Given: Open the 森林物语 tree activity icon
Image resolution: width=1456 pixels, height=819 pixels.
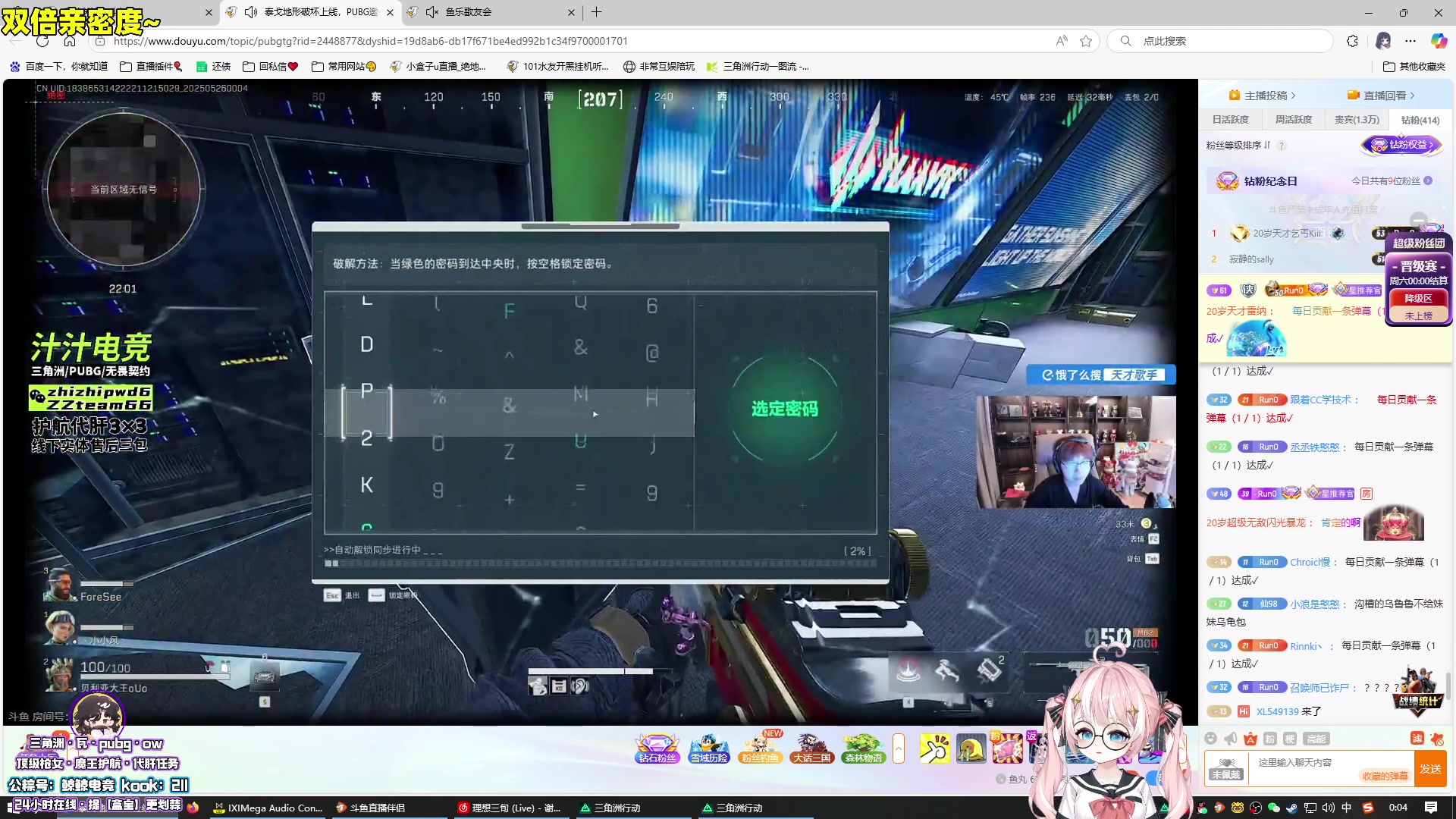Looking at the screenshot, I should (x=863, y=748).
